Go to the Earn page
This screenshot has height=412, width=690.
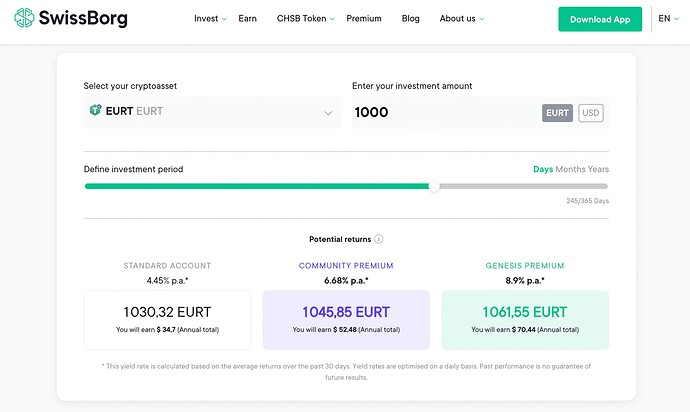point(247,18)
